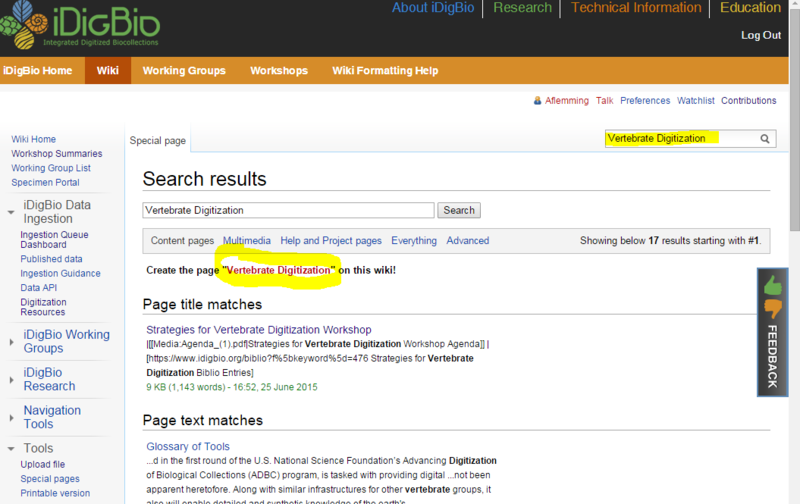Click Log Out
This screenshot has height=504, width=800.
pos(761,35)
